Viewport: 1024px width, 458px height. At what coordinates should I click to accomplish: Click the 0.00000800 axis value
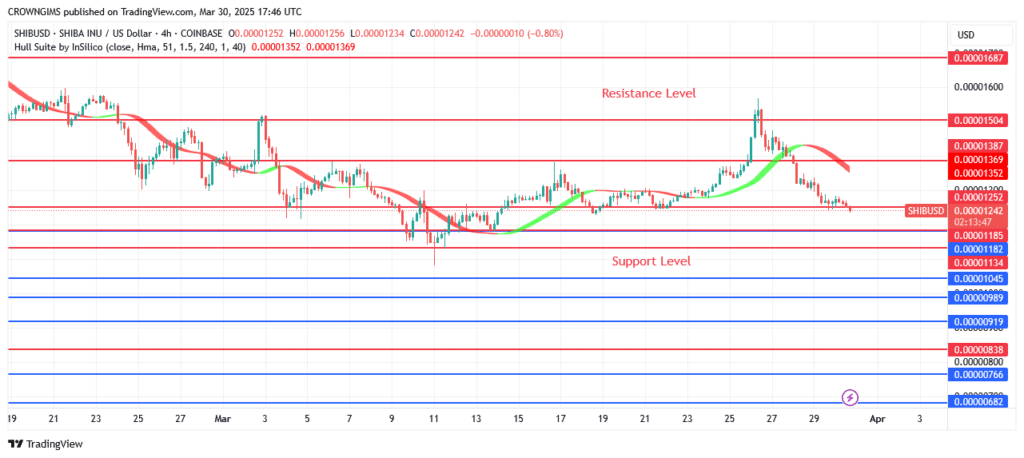point(980,361)
